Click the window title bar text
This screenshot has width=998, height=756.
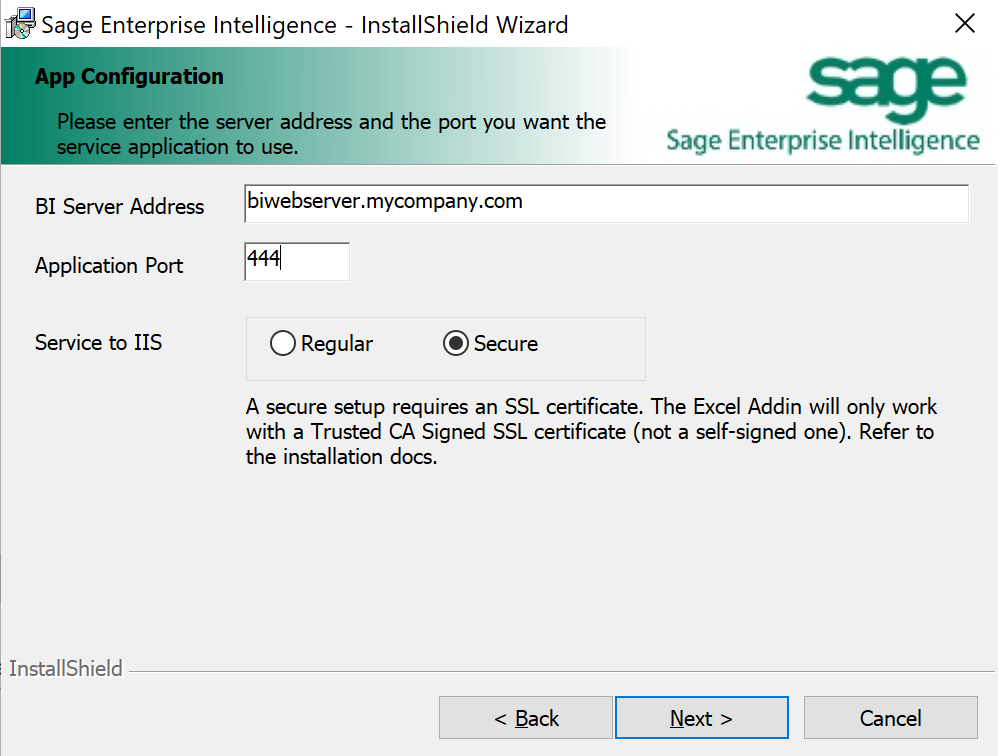click(x=304, y=24)
